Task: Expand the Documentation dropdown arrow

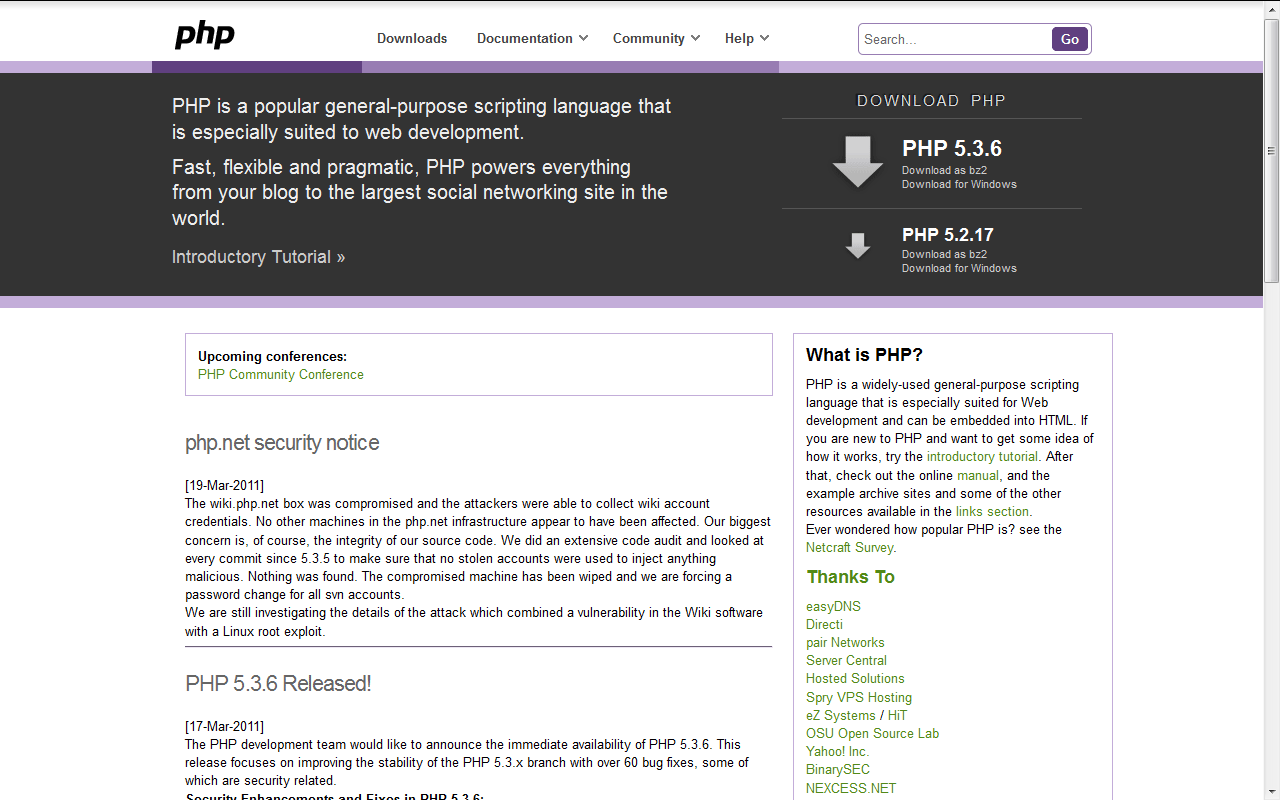Action: pyautogui.click(x=584, y=38)
